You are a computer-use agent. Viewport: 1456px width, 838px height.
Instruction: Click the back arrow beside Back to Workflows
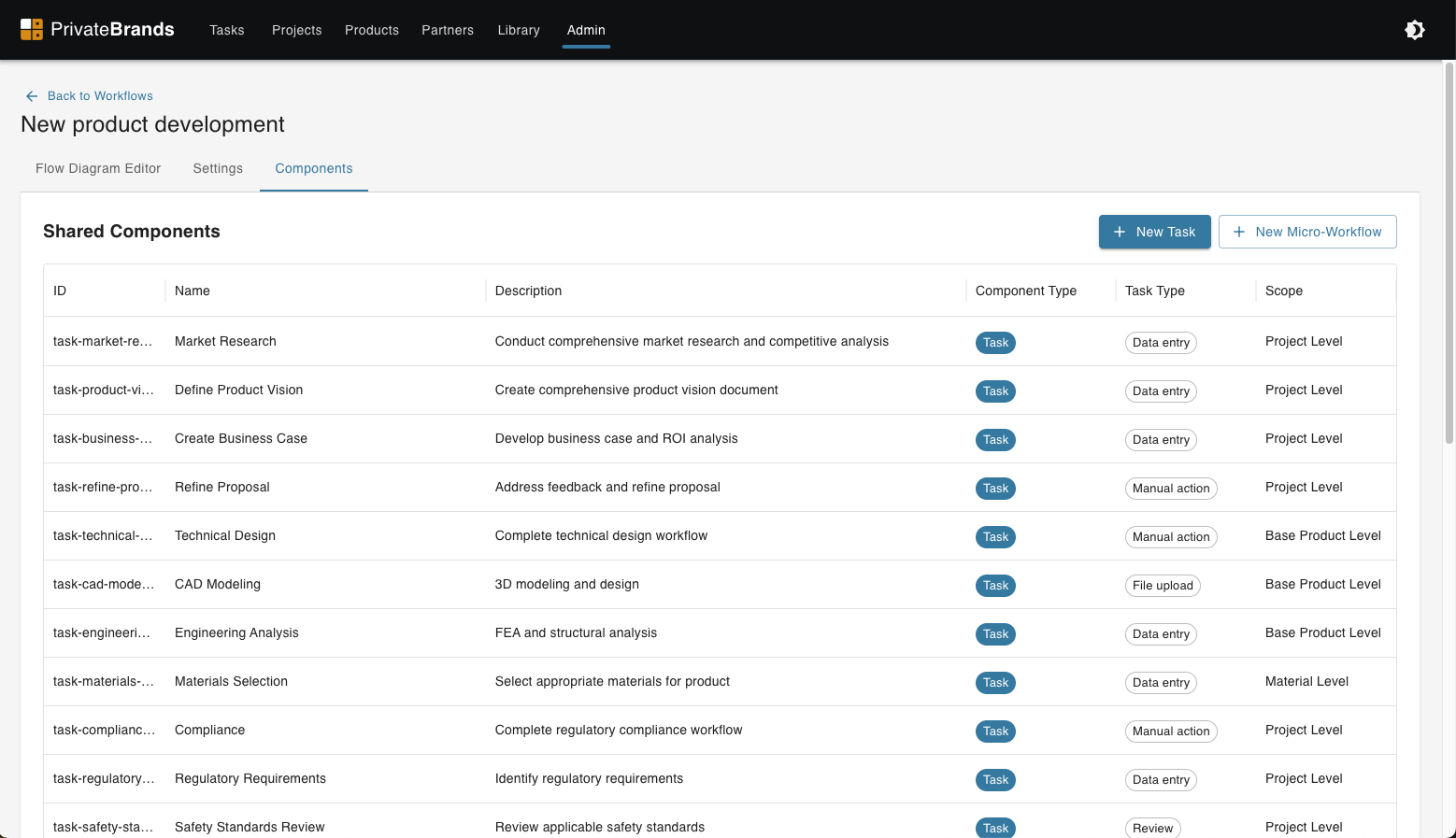[31, 95]
